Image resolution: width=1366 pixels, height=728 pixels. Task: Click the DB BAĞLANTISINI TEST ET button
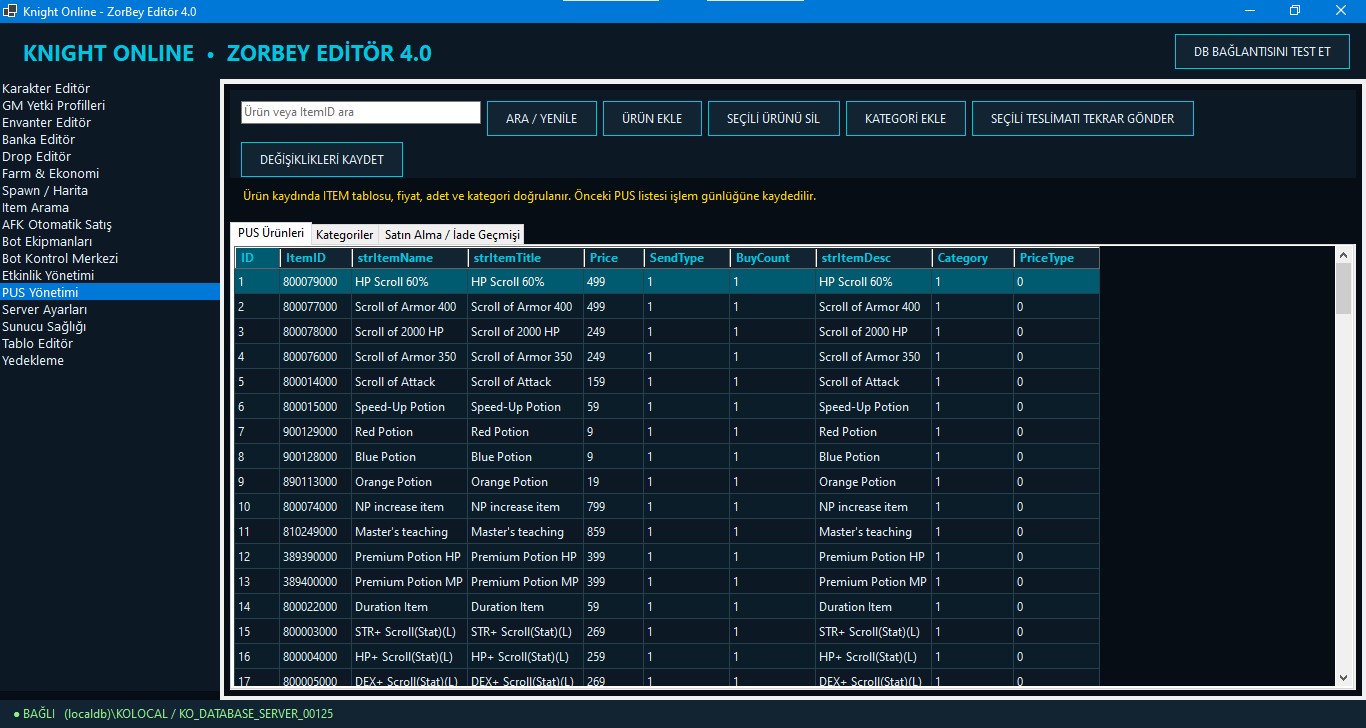(x=1262, y=52)
